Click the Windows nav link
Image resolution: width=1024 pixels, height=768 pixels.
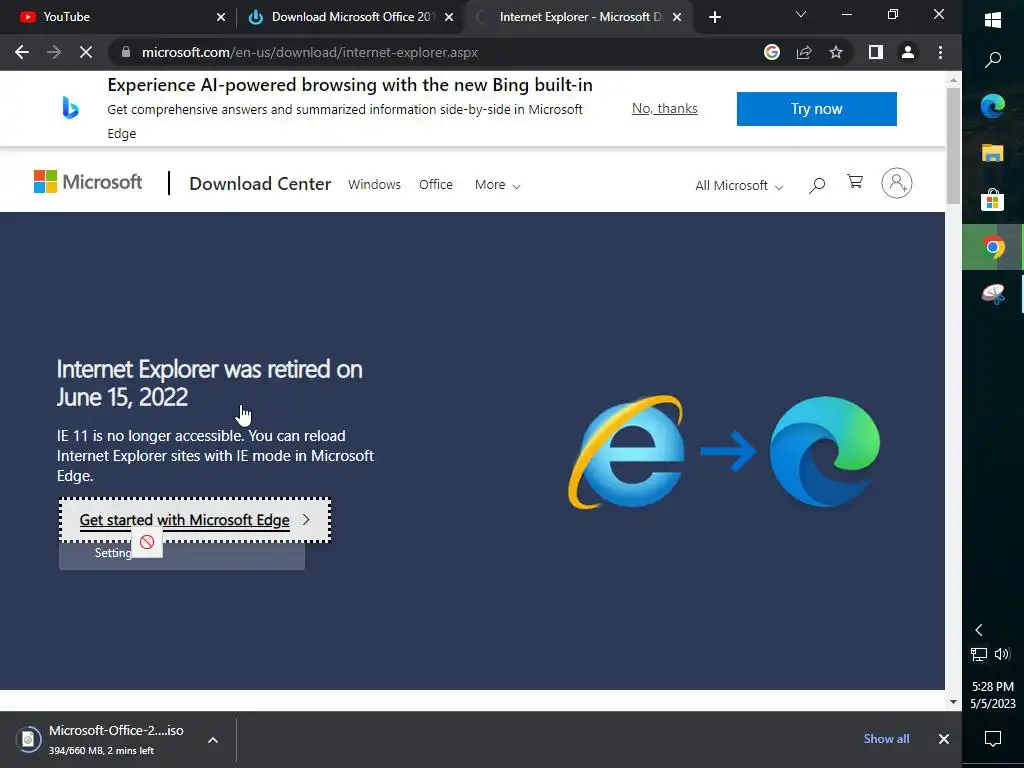click(374, 185)
